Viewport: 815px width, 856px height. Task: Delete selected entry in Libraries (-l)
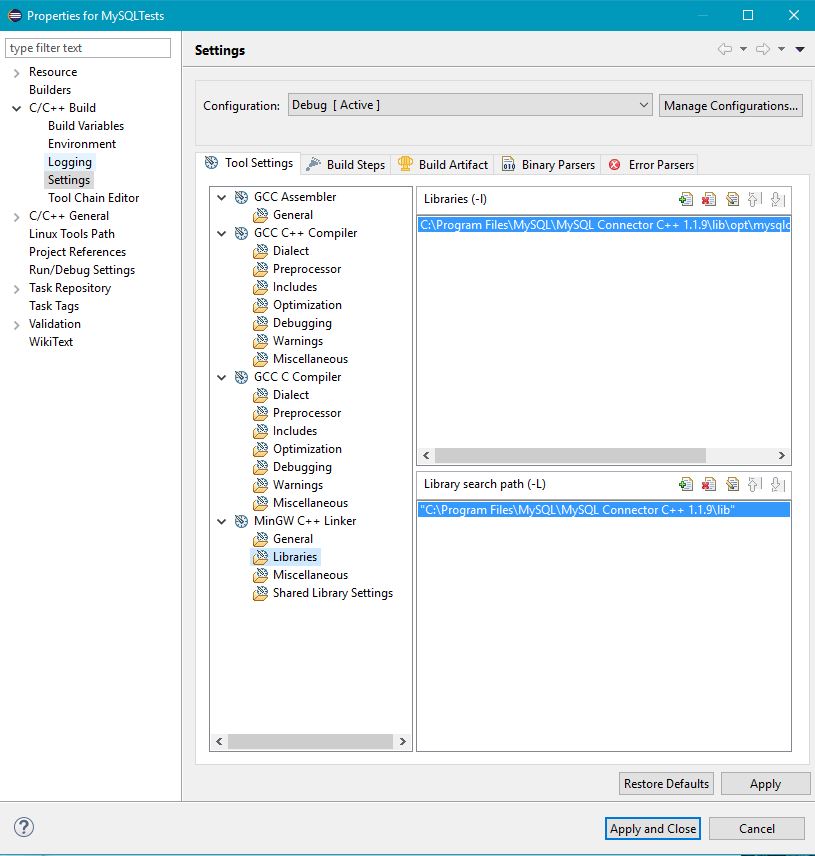click(709, 199)
